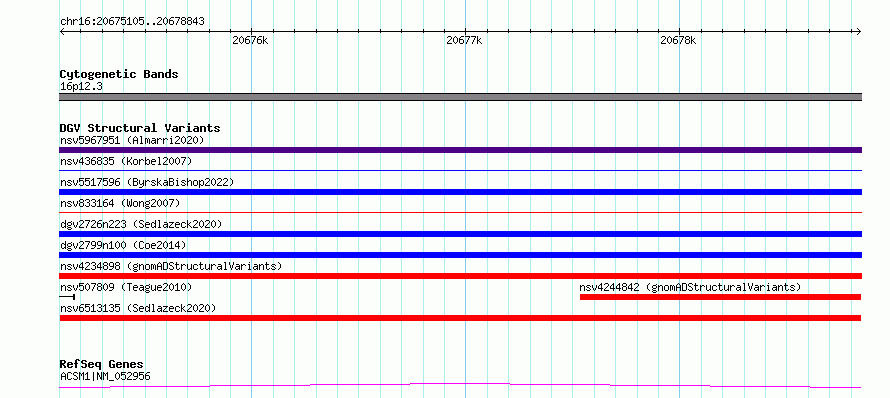Viewport: 890px width, 398px height.
Task: Click the 20676k ruler label
Action: point(250,40)
